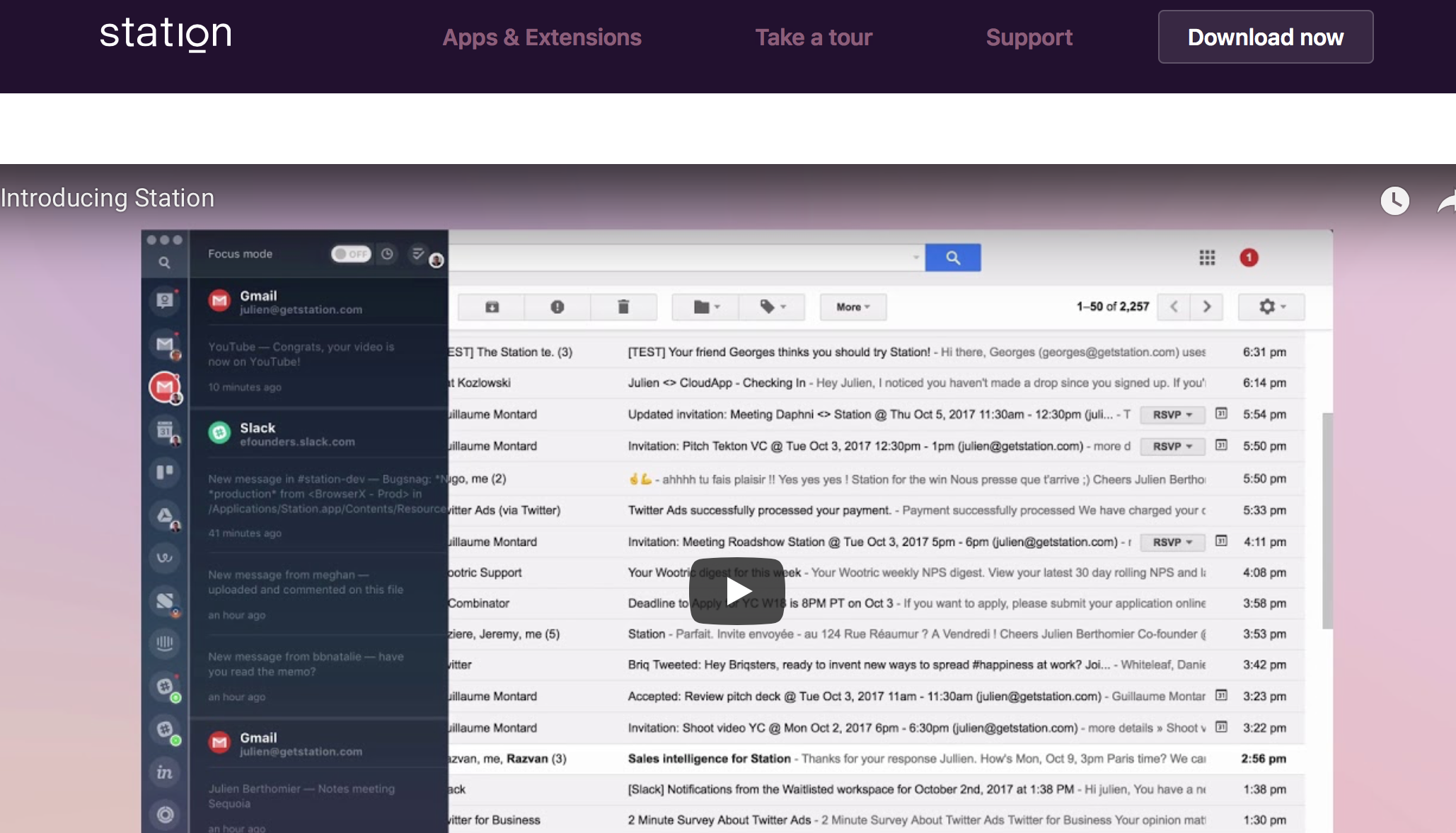Expand the search options arrow
Screen dimensions: 1456x833
point(915,257)
